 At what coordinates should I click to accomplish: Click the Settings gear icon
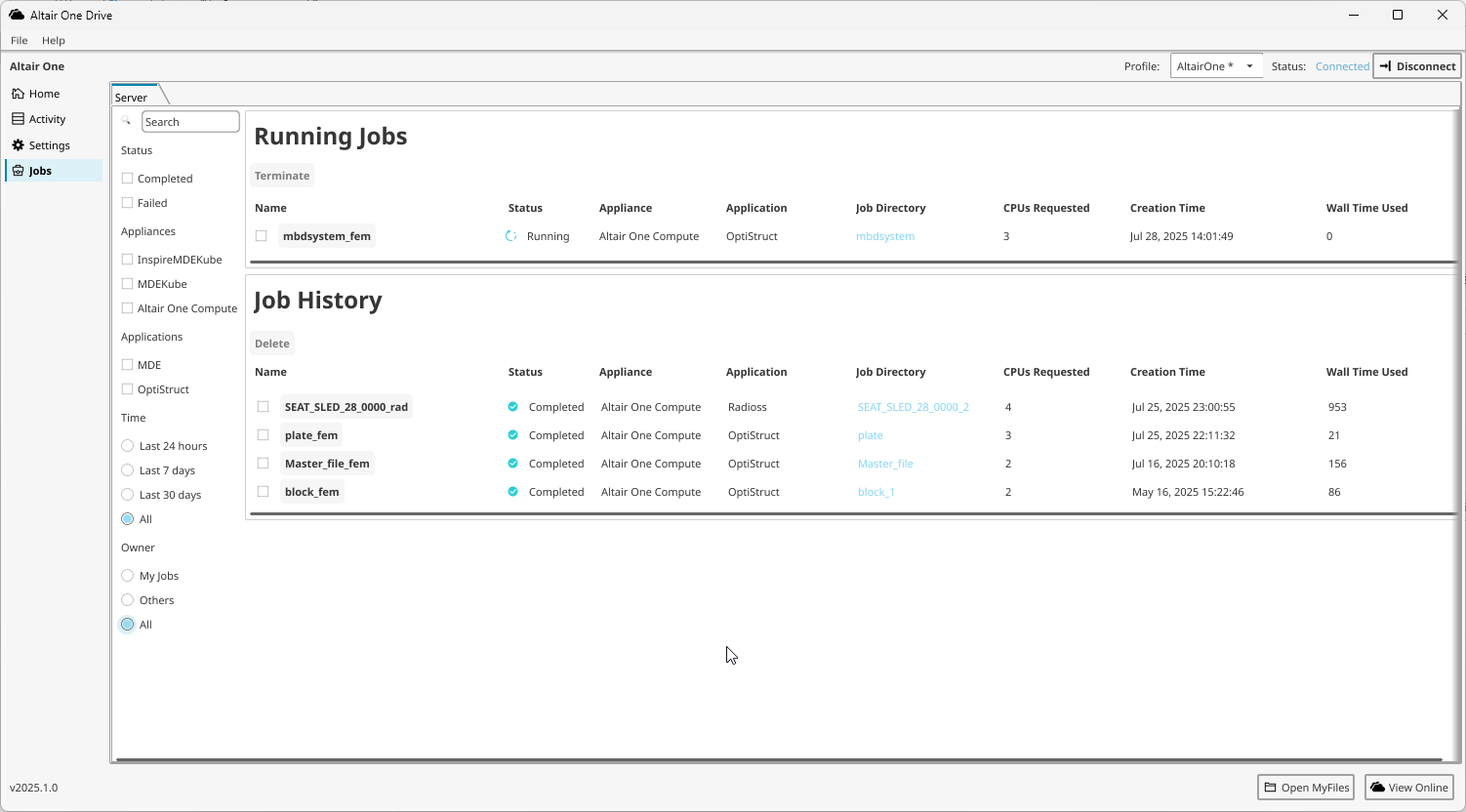click(18, 145)
